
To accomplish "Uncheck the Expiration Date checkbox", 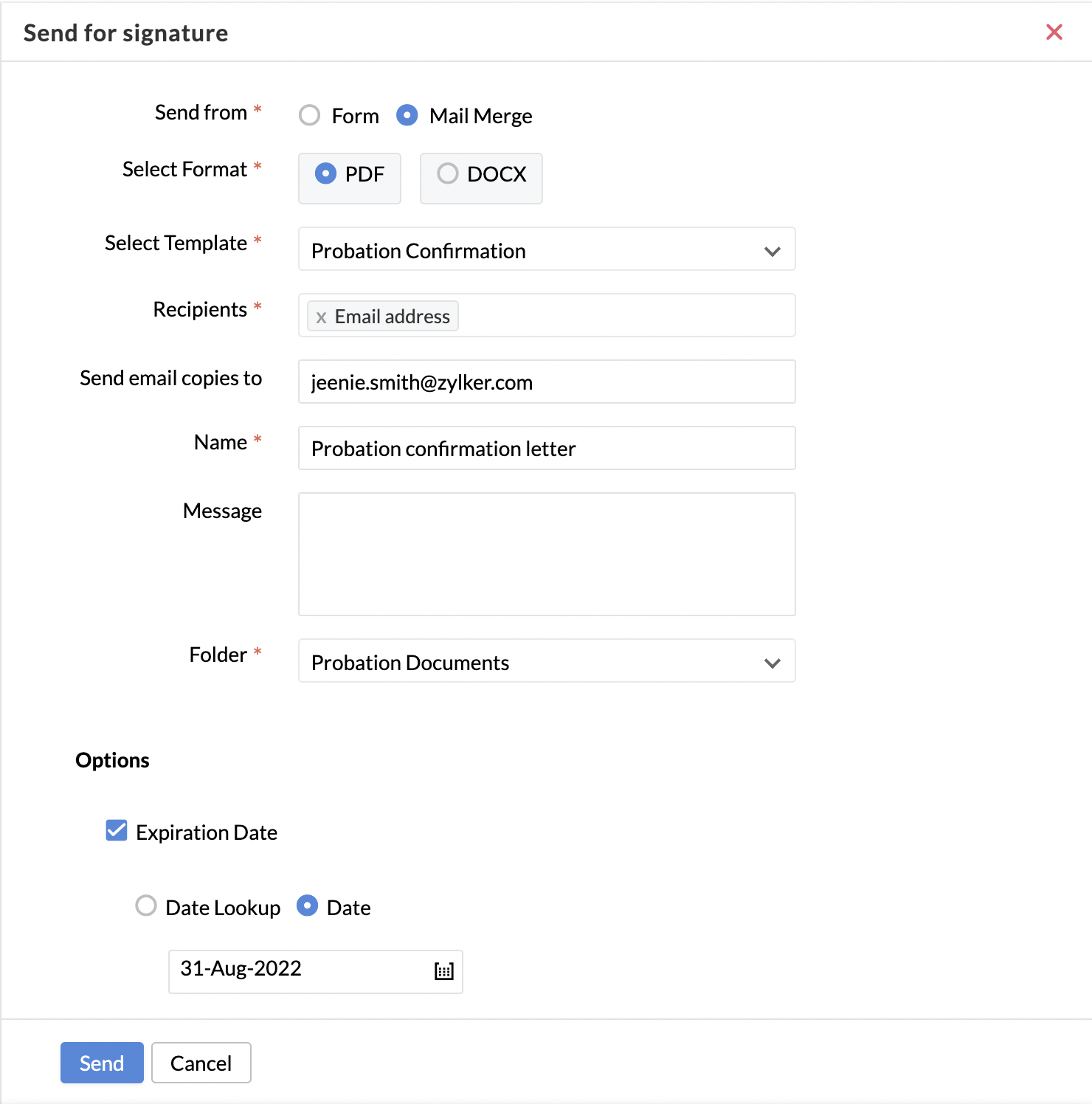I will point(117,830).
